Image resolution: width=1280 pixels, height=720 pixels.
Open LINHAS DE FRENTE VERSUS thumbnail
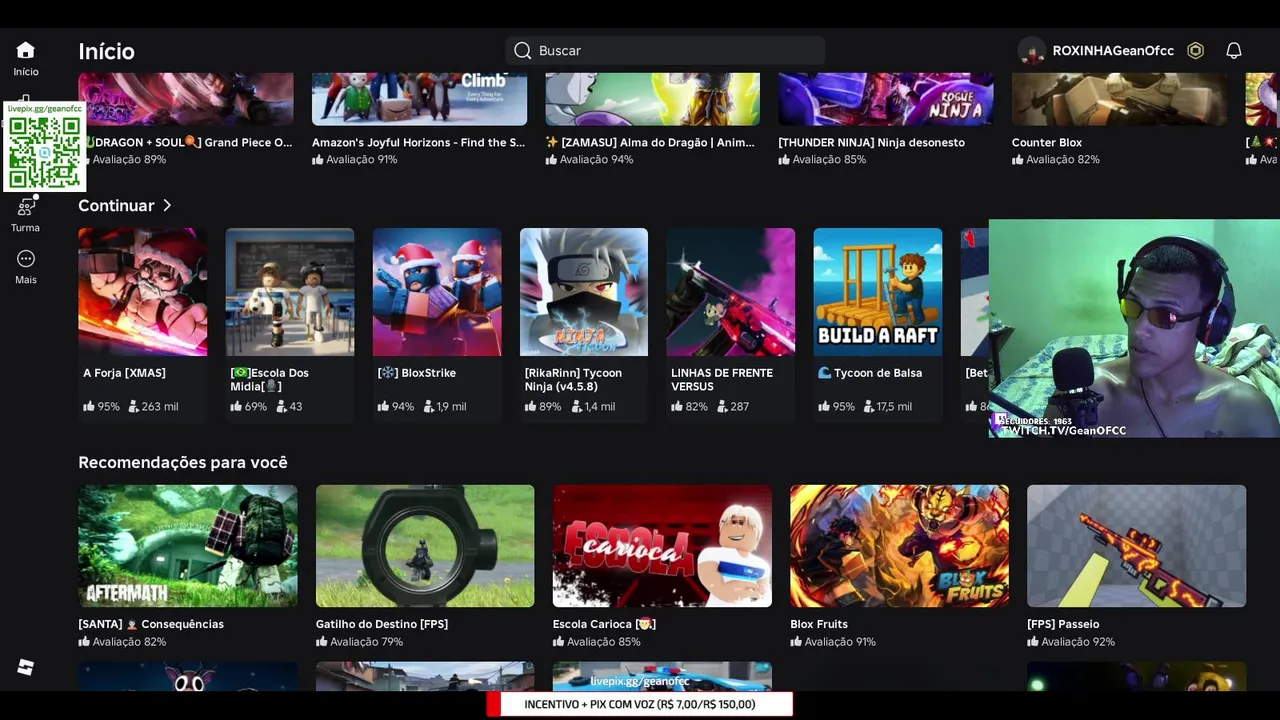pos(731,292)
